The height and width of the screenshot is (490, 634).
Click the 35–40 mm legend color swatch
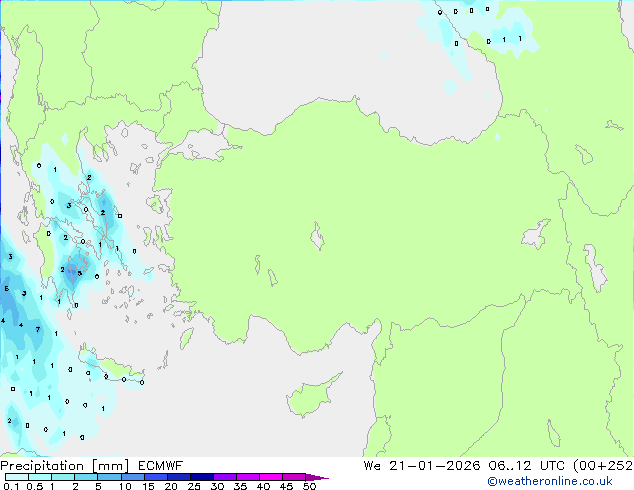247,477
